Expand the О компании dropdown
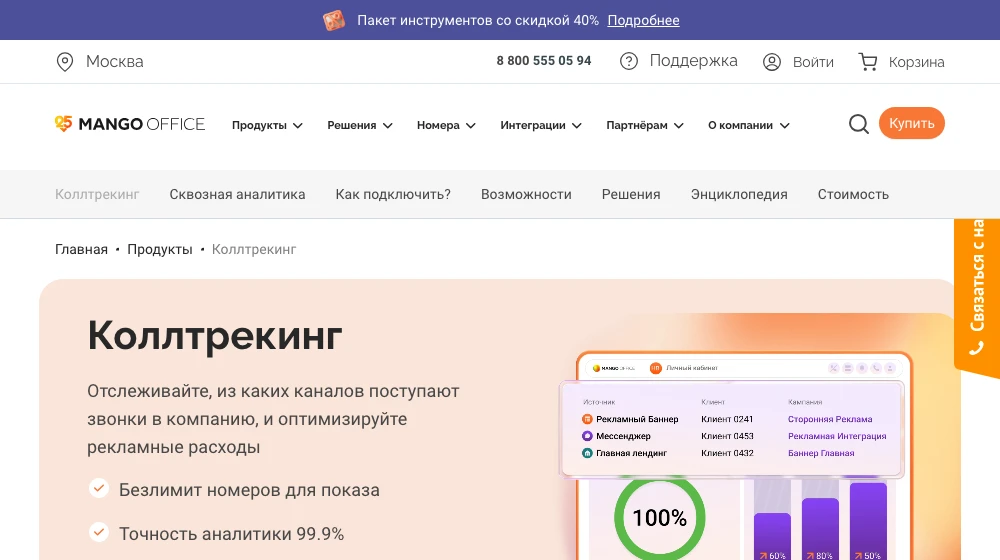Viewport: 1000px width, 560px height. tap(749, 126)
